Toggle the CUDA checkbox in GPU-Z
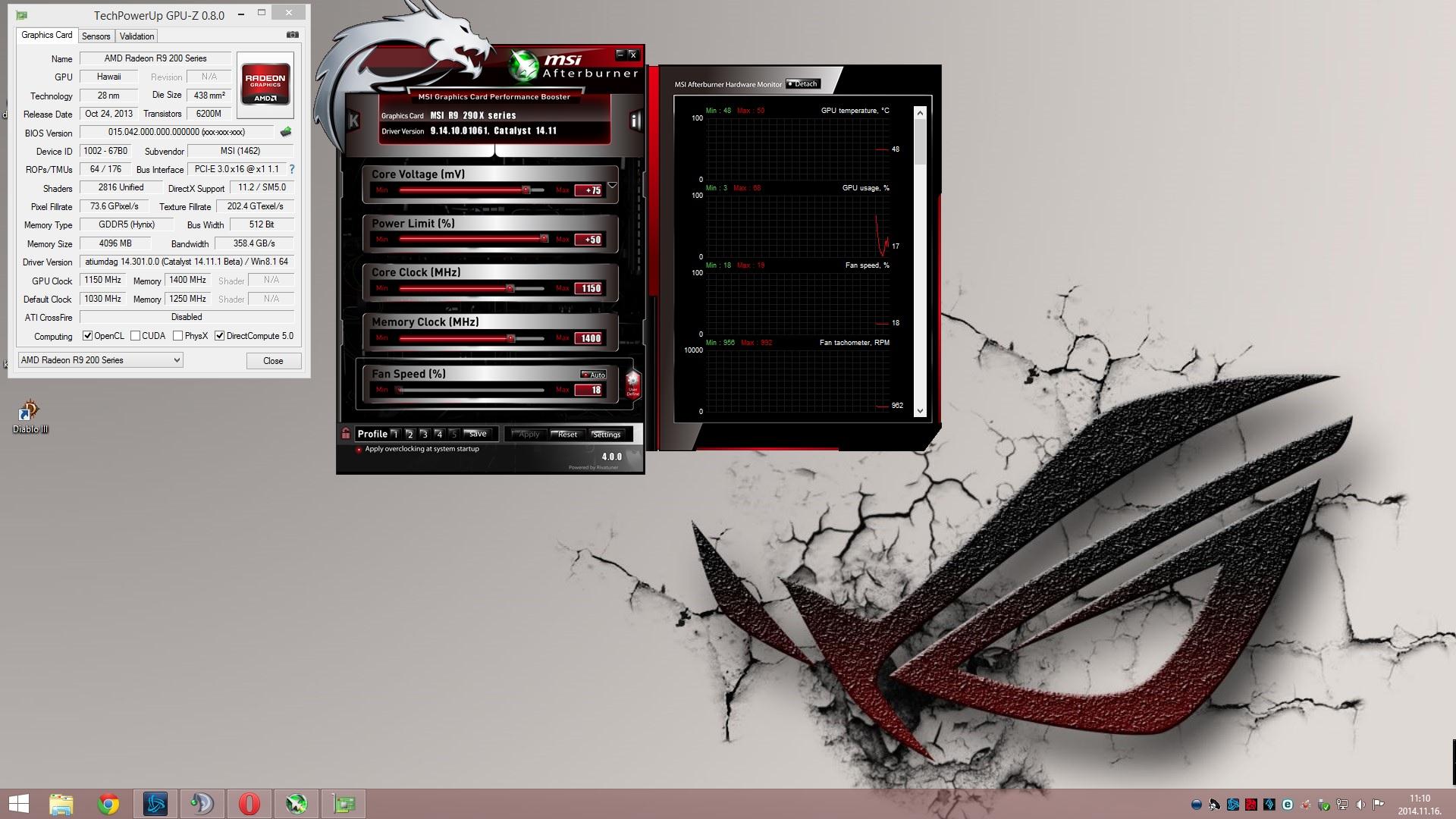Screen dimensions: 1456x819 135,336
